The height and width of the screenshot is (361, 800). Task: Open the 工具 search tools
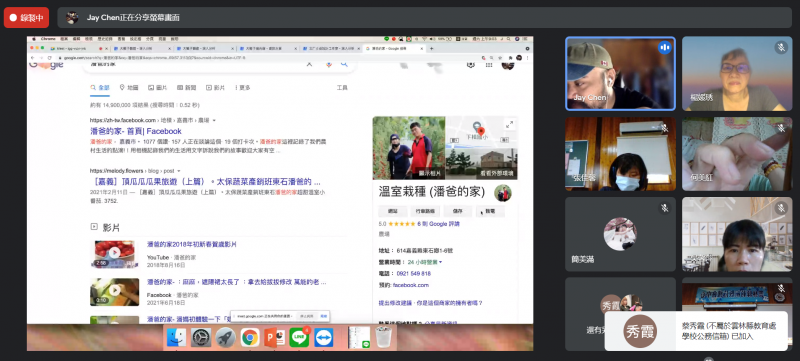(x=342, y=88)
